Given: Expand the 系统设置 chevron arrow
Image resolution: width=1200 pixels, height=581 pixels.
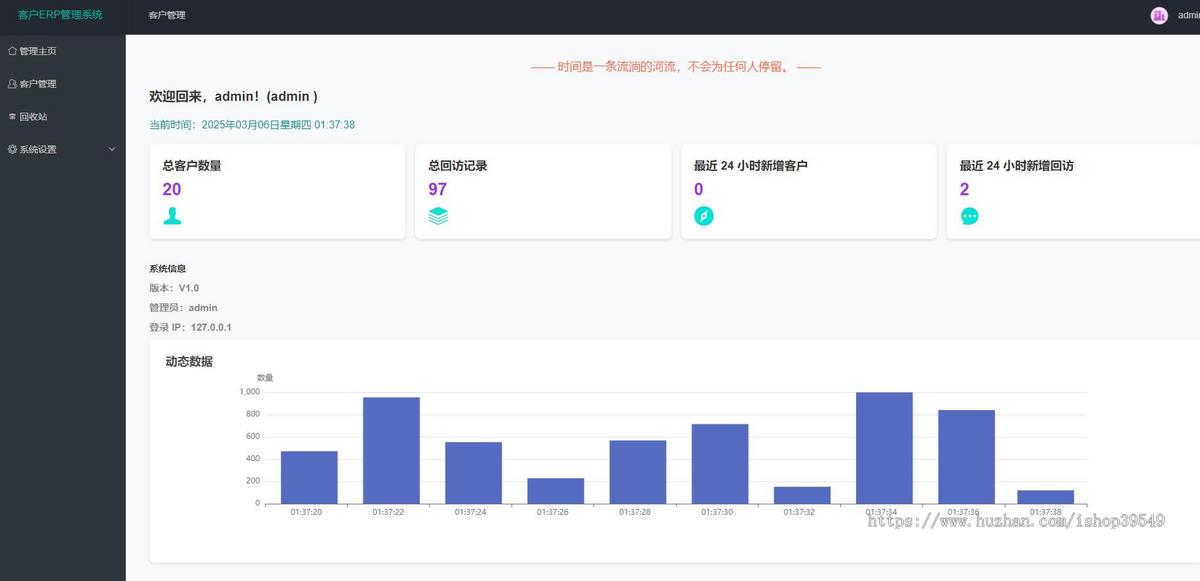Looking at the screenshot, I should coord(112,149).
